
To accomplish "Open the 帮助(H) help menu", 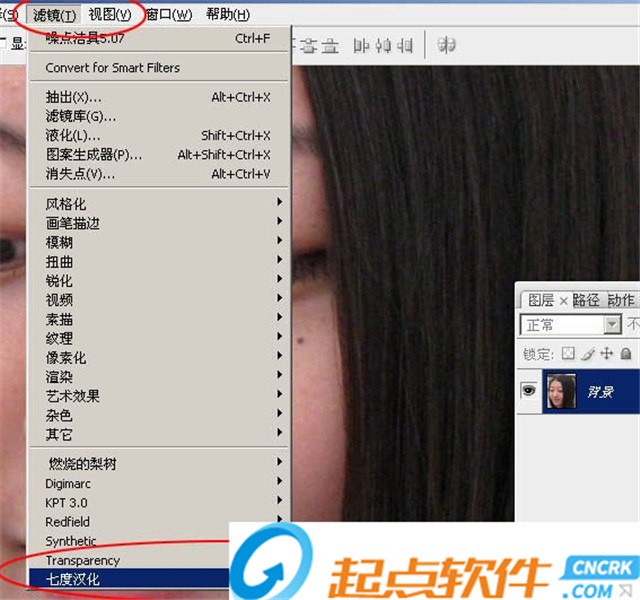I will coord(228,15).
